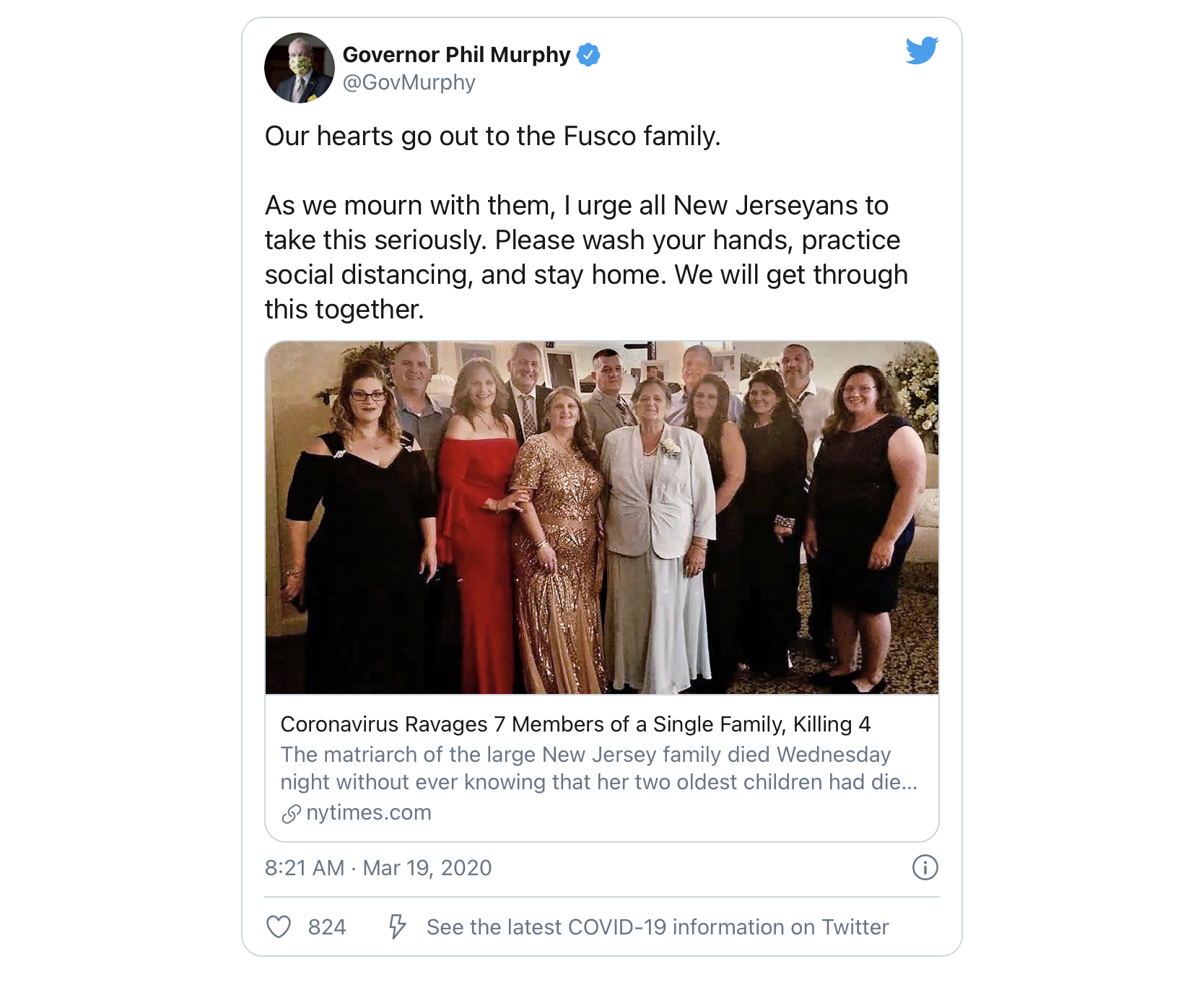Click the blue verified badge
Image resolution: width=1204 pixels, height=985 pixels.
click(588, 55)
